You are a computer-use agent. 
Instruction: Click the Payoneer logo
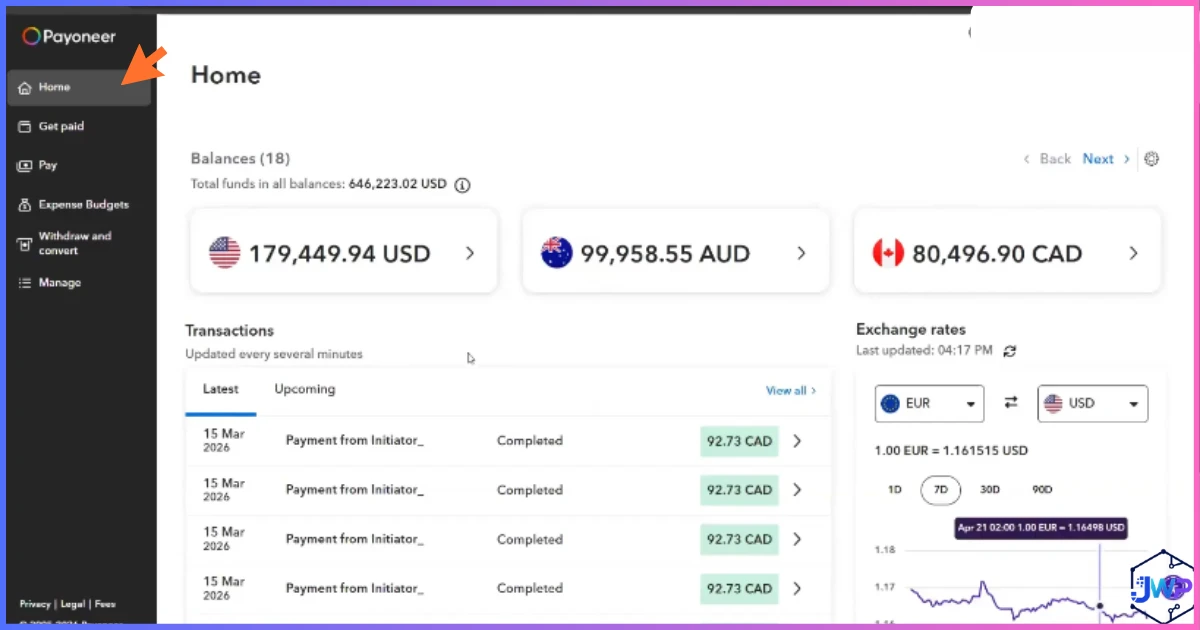click(x=69, y=37)
